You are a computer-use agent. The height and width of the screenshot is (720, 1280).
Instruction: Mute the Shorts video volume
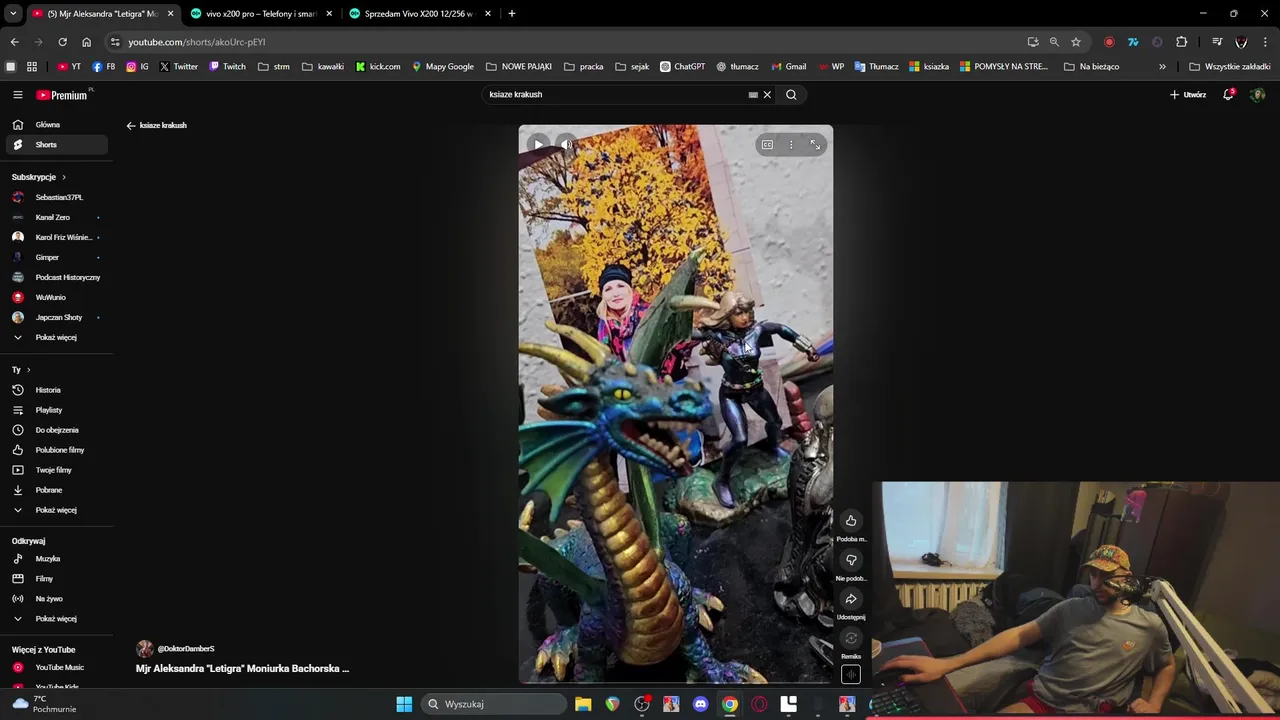[x=566, y=145]
